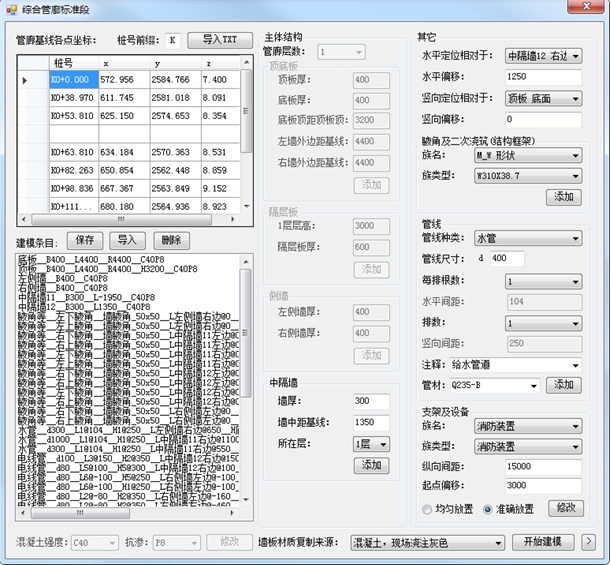Click z value 8.859

click(220, 170)
